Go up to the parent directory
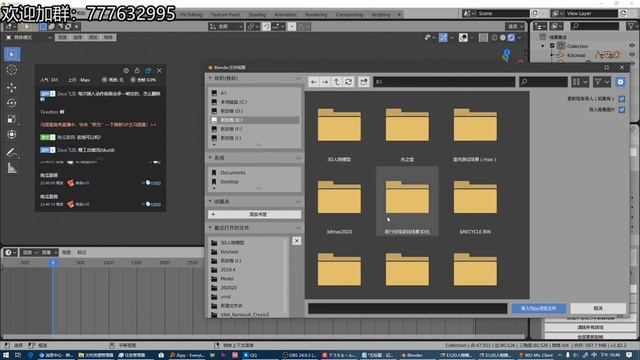This screenshot has width=640, height=360. (x=337, y=82)
